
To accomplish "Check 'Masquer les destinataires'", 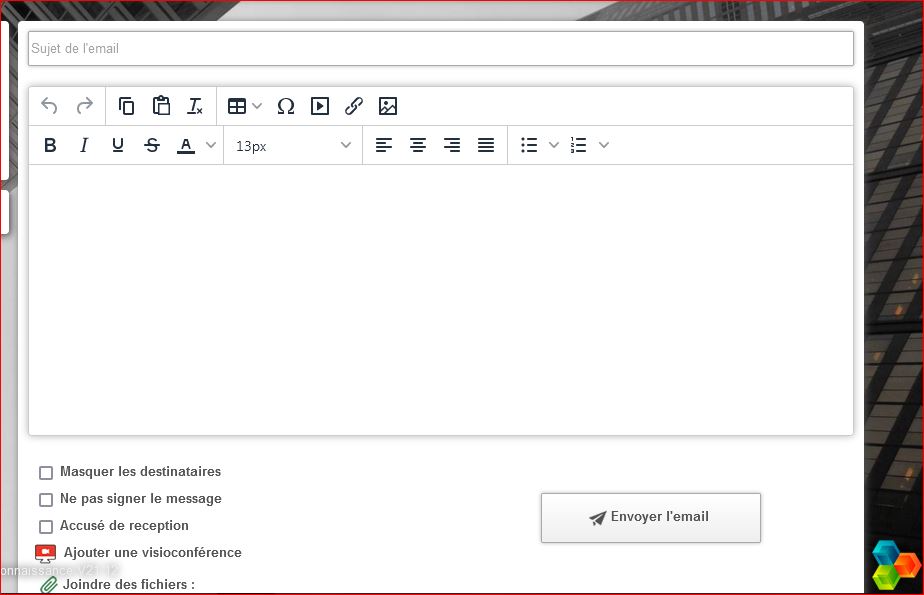I will tap(46, 472).
